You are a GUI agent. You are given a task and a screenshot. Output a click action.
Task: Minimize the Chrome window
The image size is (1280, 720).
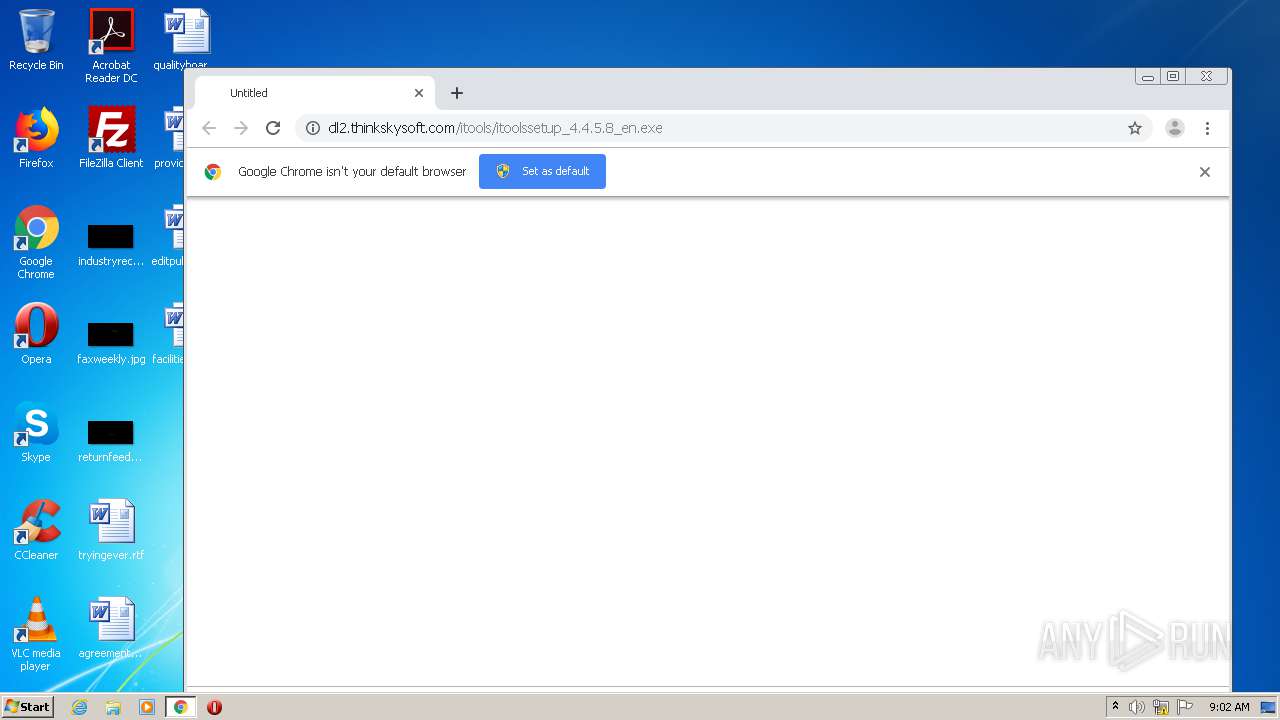[1148, 77]
